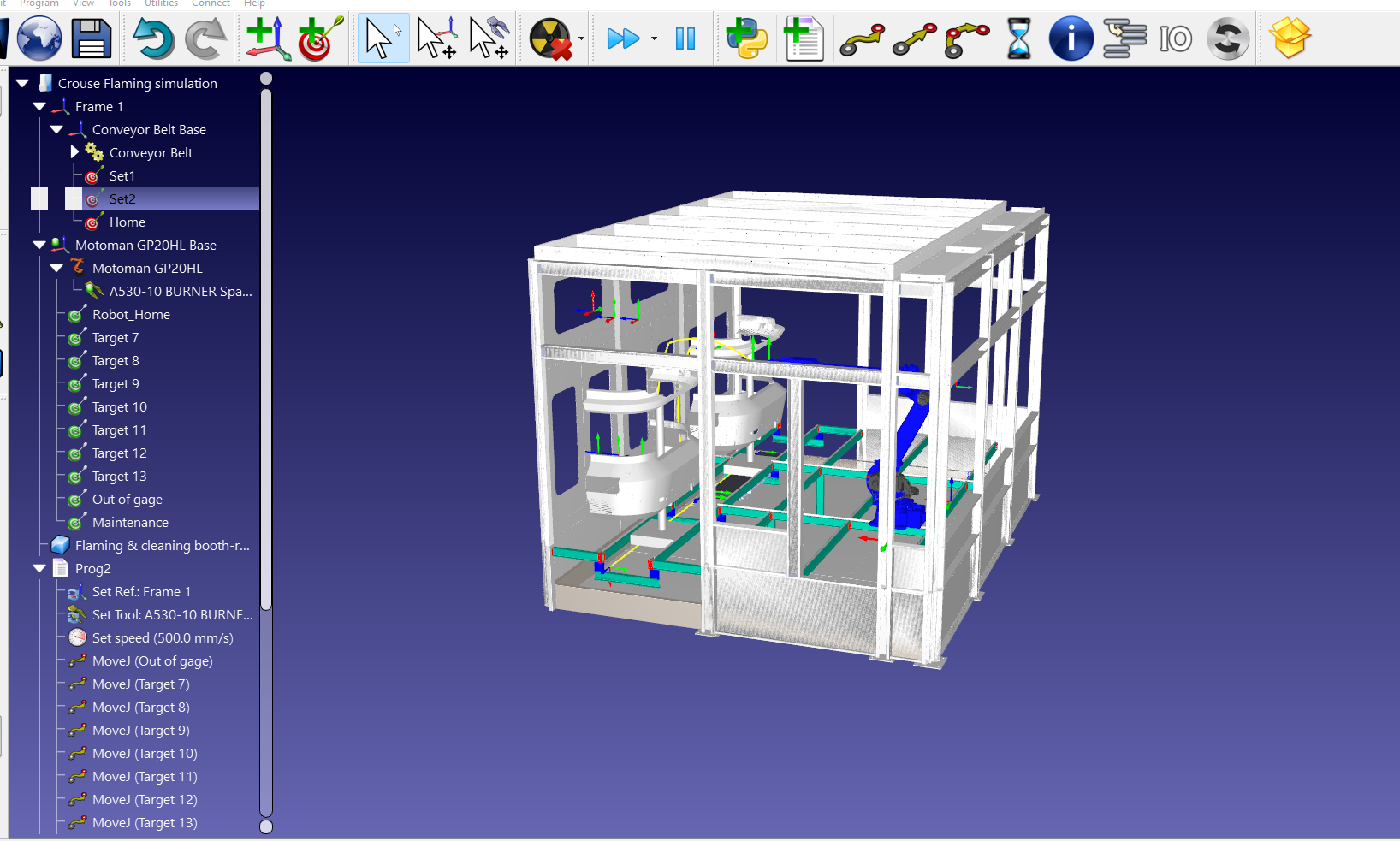Choose the Move reference frames tool
The image size is (1400, 841).
(436, 38)
